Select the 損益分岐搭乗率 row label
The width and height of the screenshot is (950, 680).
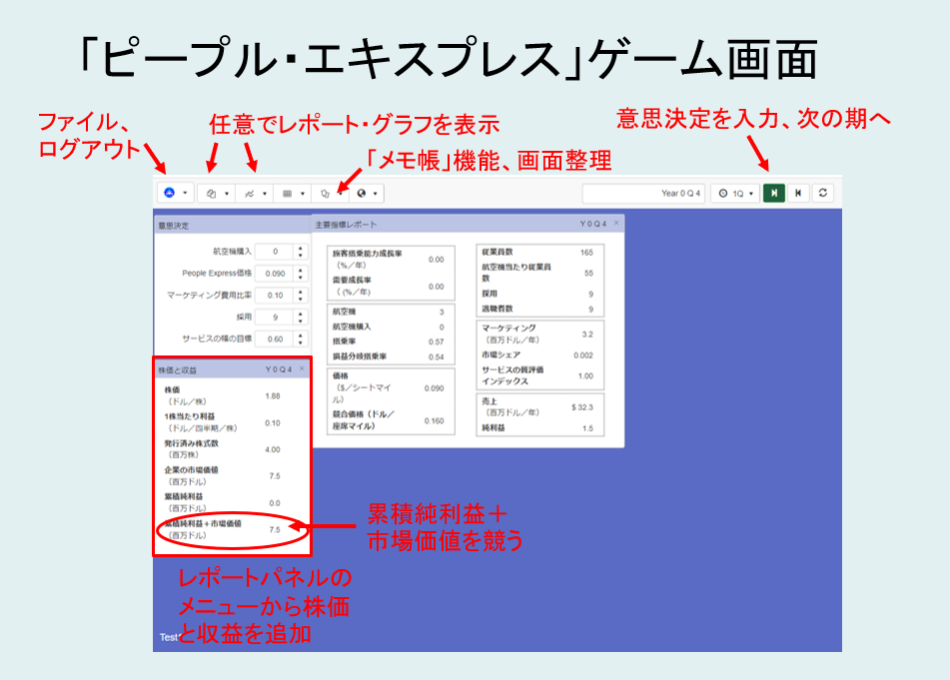click(x=359, y=356)
